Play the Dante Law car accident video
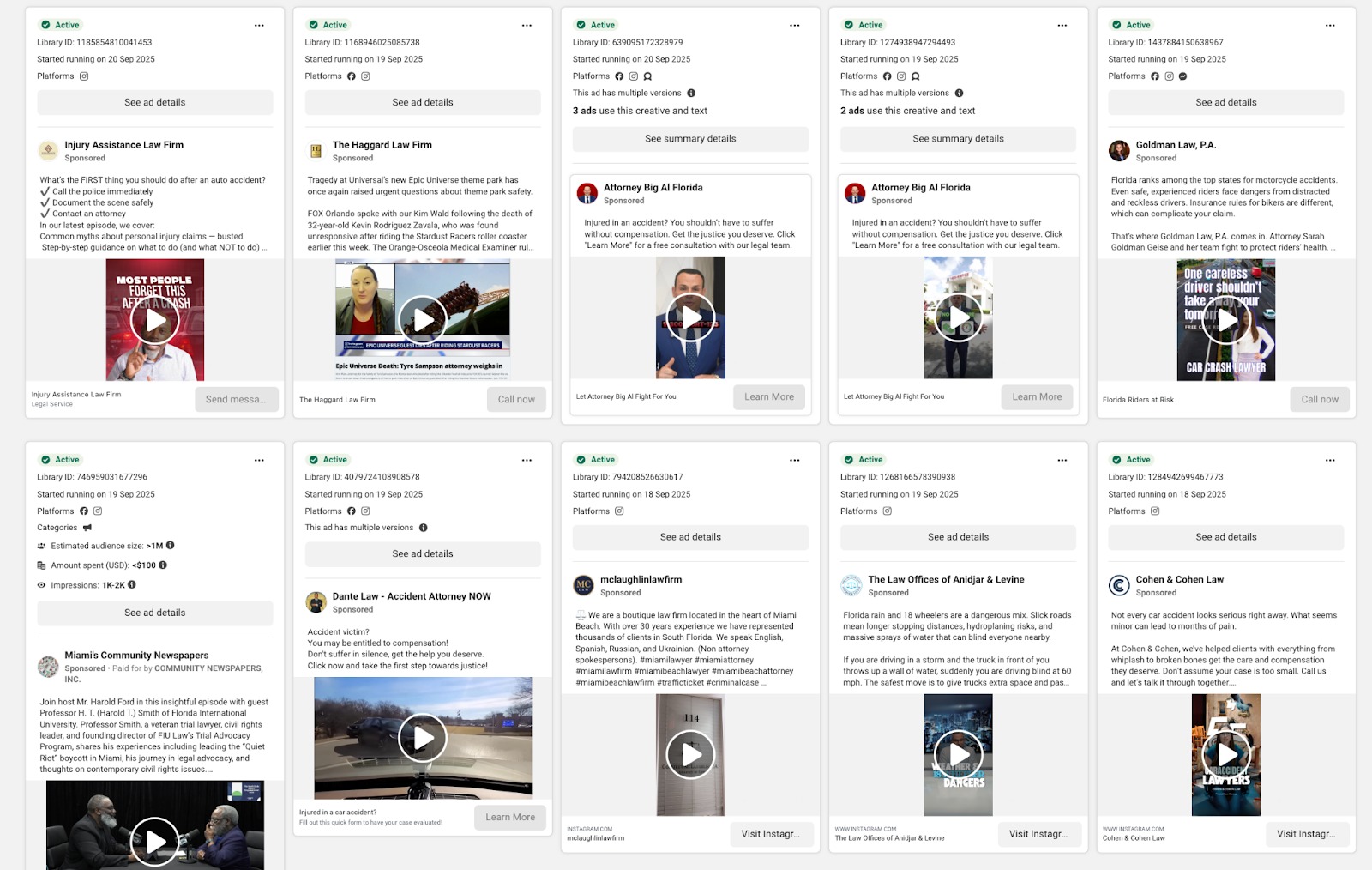 (x=423, y=738)
